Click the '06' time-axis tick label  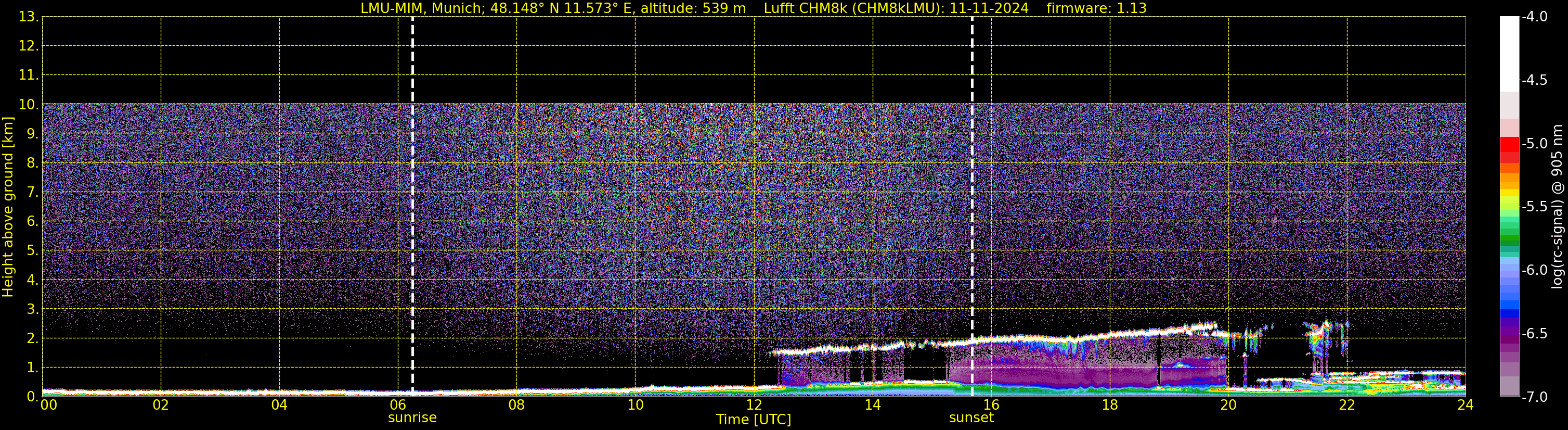(398, 405)
